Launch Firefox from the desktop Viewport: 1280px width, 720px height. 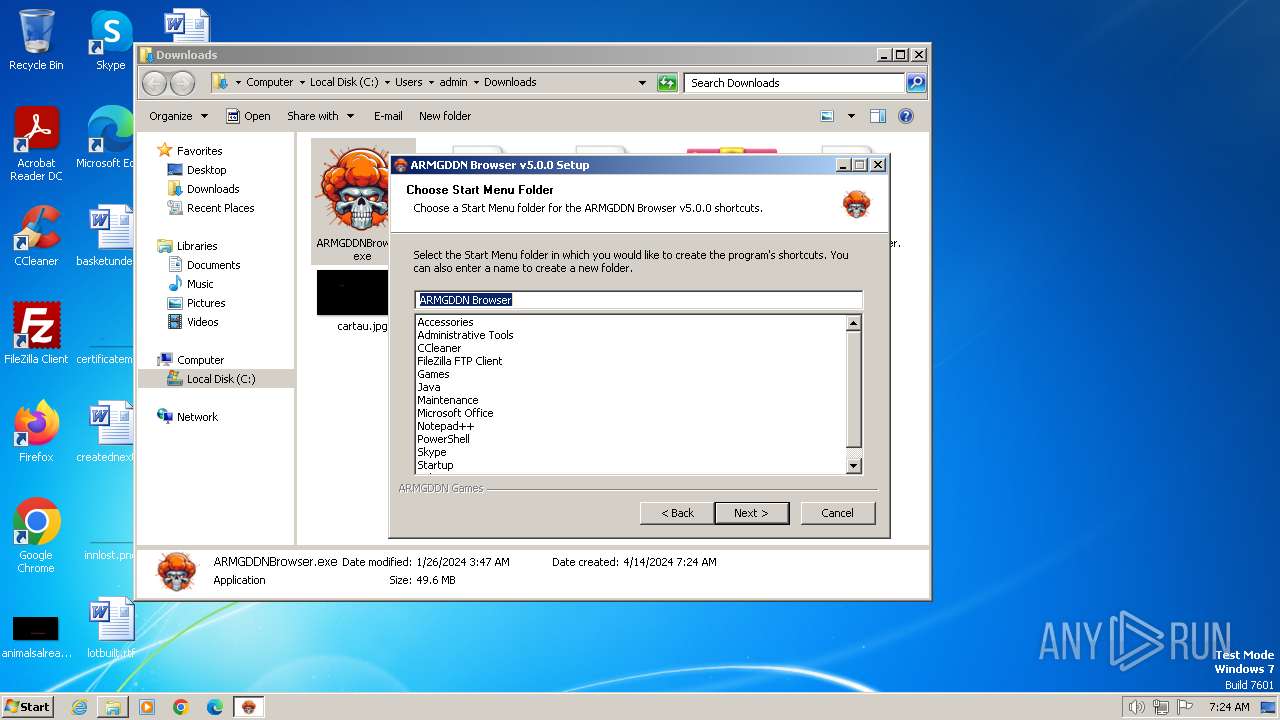[36, 431]
